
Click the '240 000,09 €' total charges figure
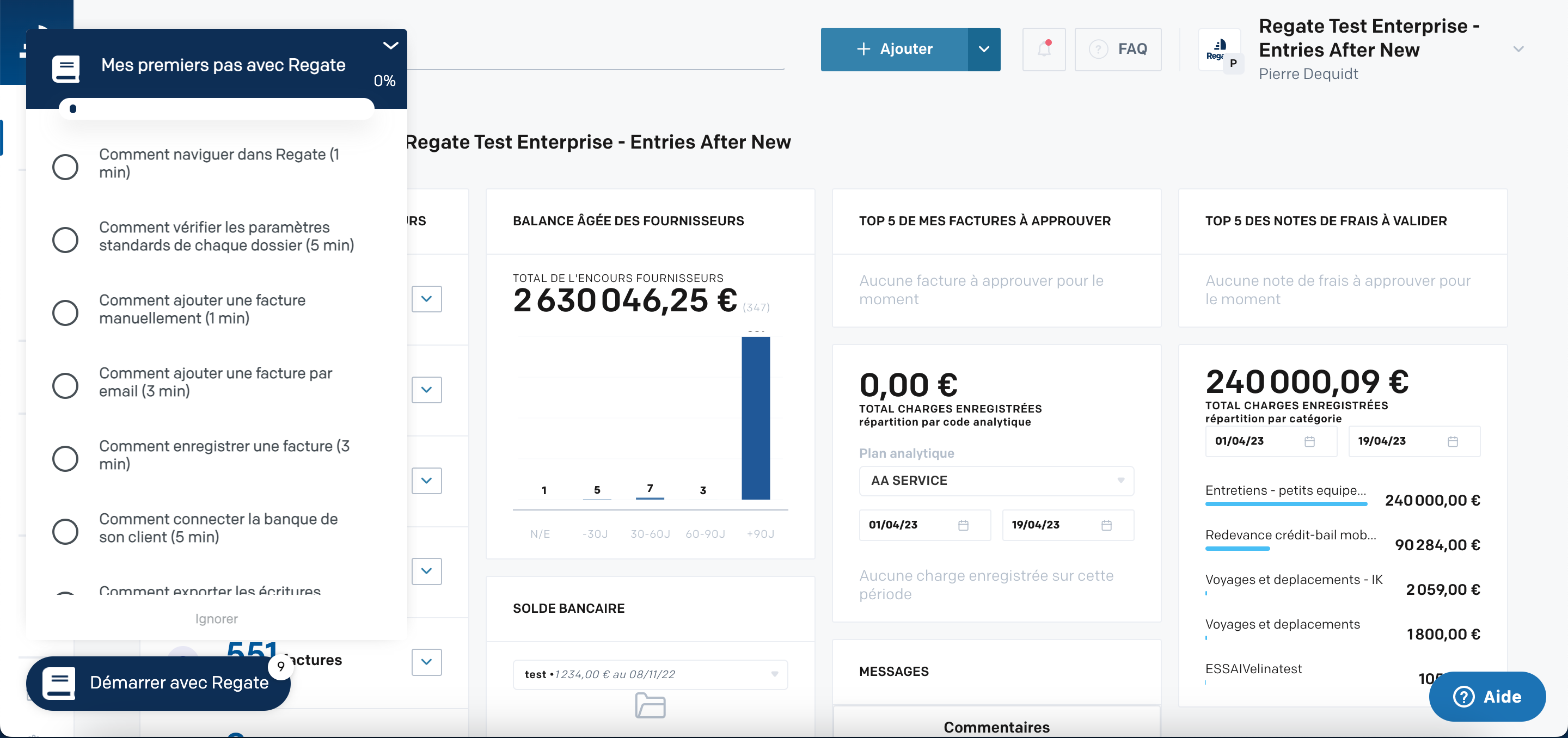click(x=1307, y=382)
